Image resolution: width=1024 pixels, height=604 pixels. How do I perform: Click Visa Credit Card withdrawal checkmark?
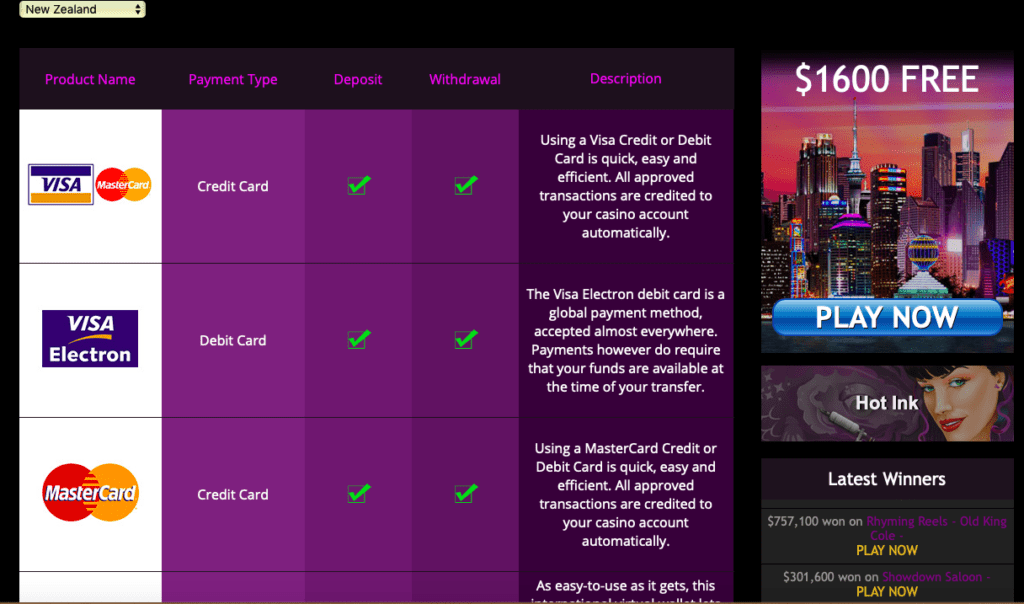(465, 185)
